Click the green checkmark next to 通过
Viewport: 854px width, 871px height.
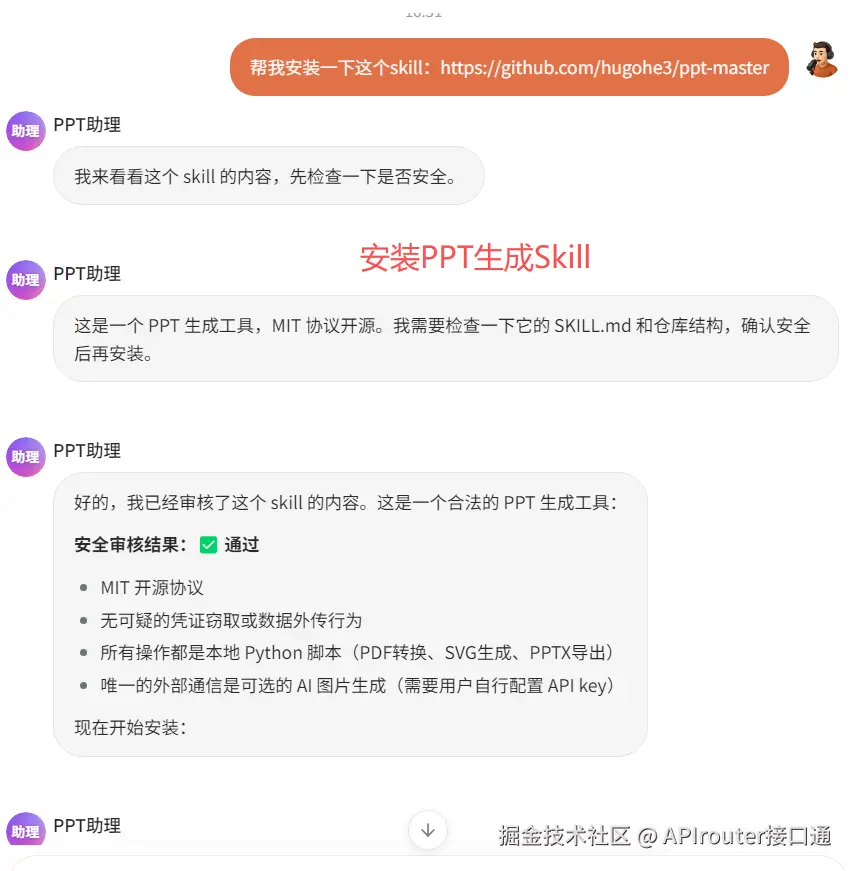click(208, 545)
